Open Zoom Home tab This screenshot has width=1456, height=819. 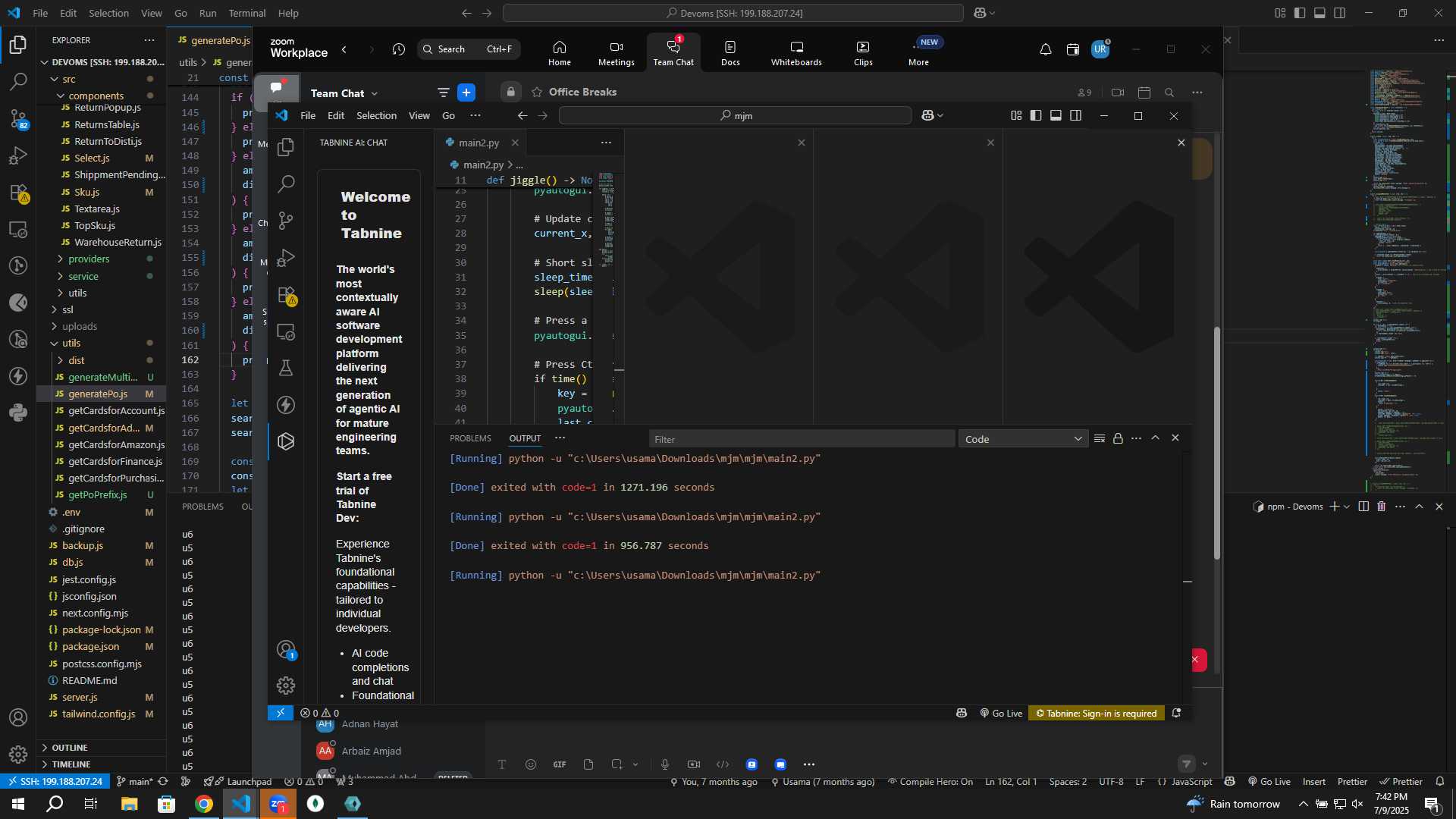tap(560, 53)
